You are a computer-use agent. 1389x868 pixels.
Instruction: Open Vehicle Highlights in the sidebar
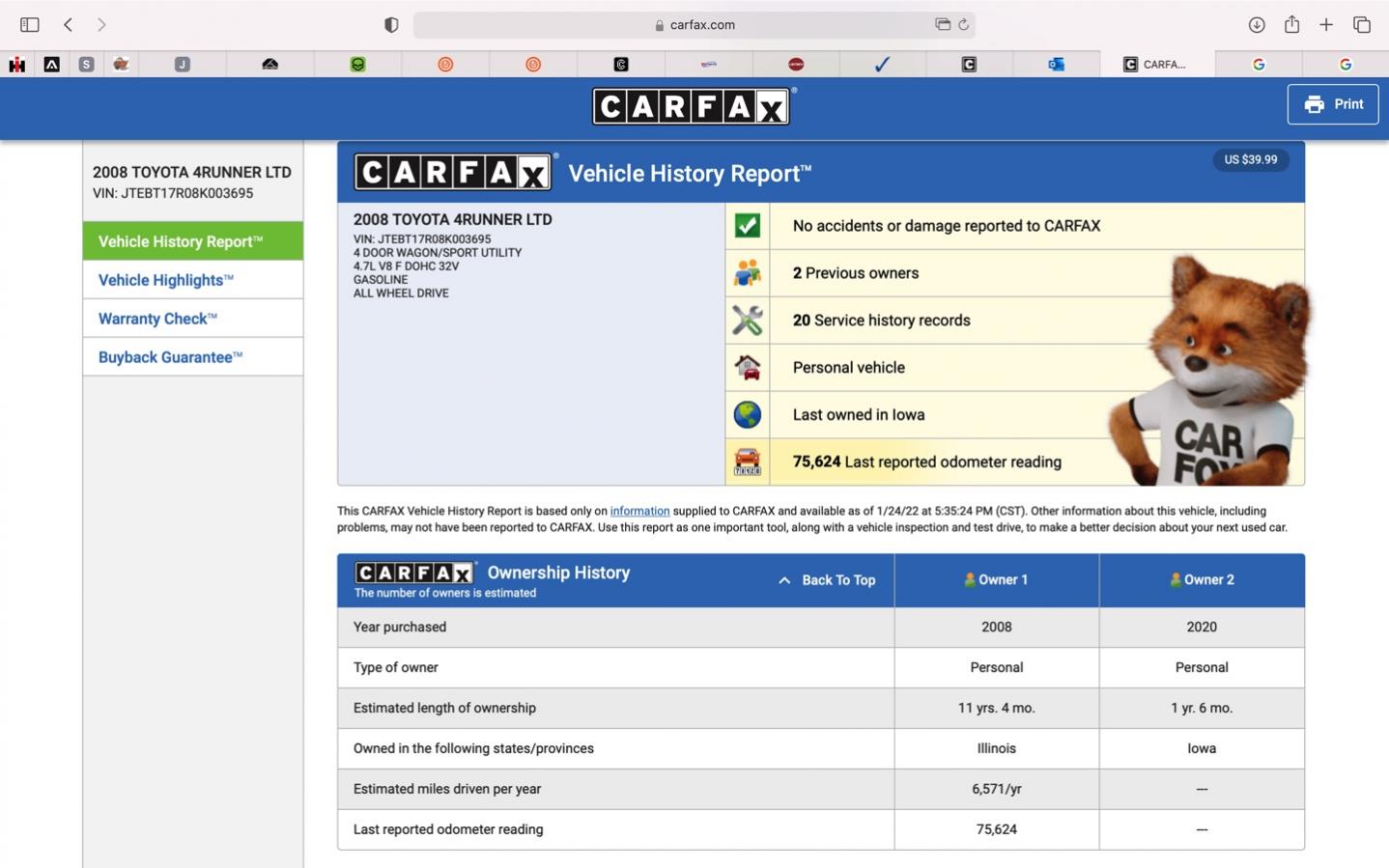coord(193,280)
